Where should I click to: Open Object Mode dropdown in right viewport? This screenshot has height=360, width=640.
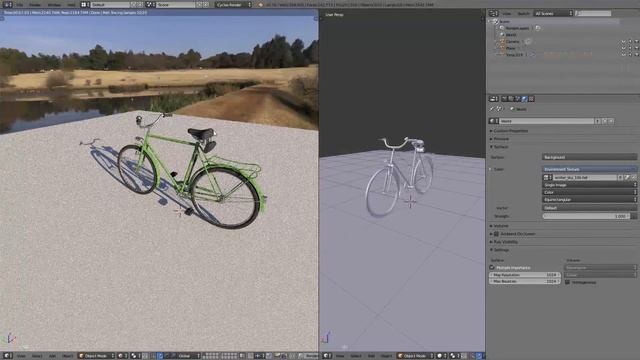point(416,356)
